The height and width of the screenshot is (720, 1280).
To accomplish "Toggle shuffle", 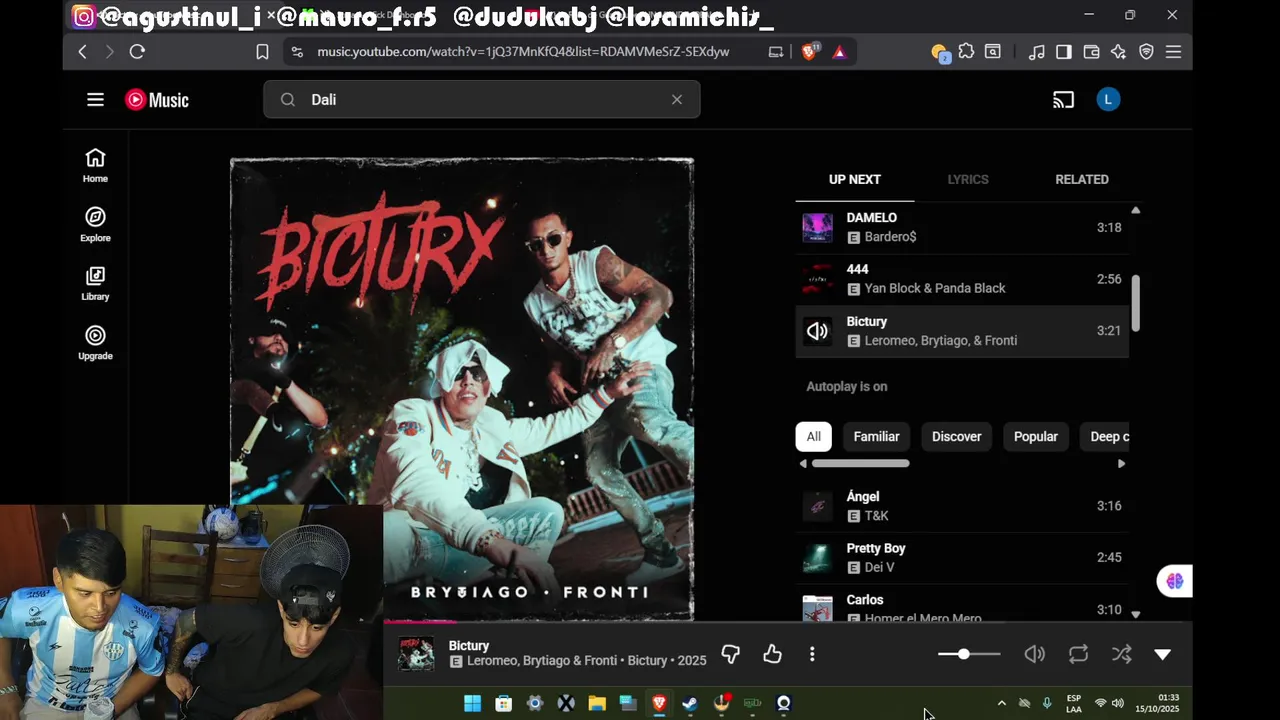I will (1121, 654).
